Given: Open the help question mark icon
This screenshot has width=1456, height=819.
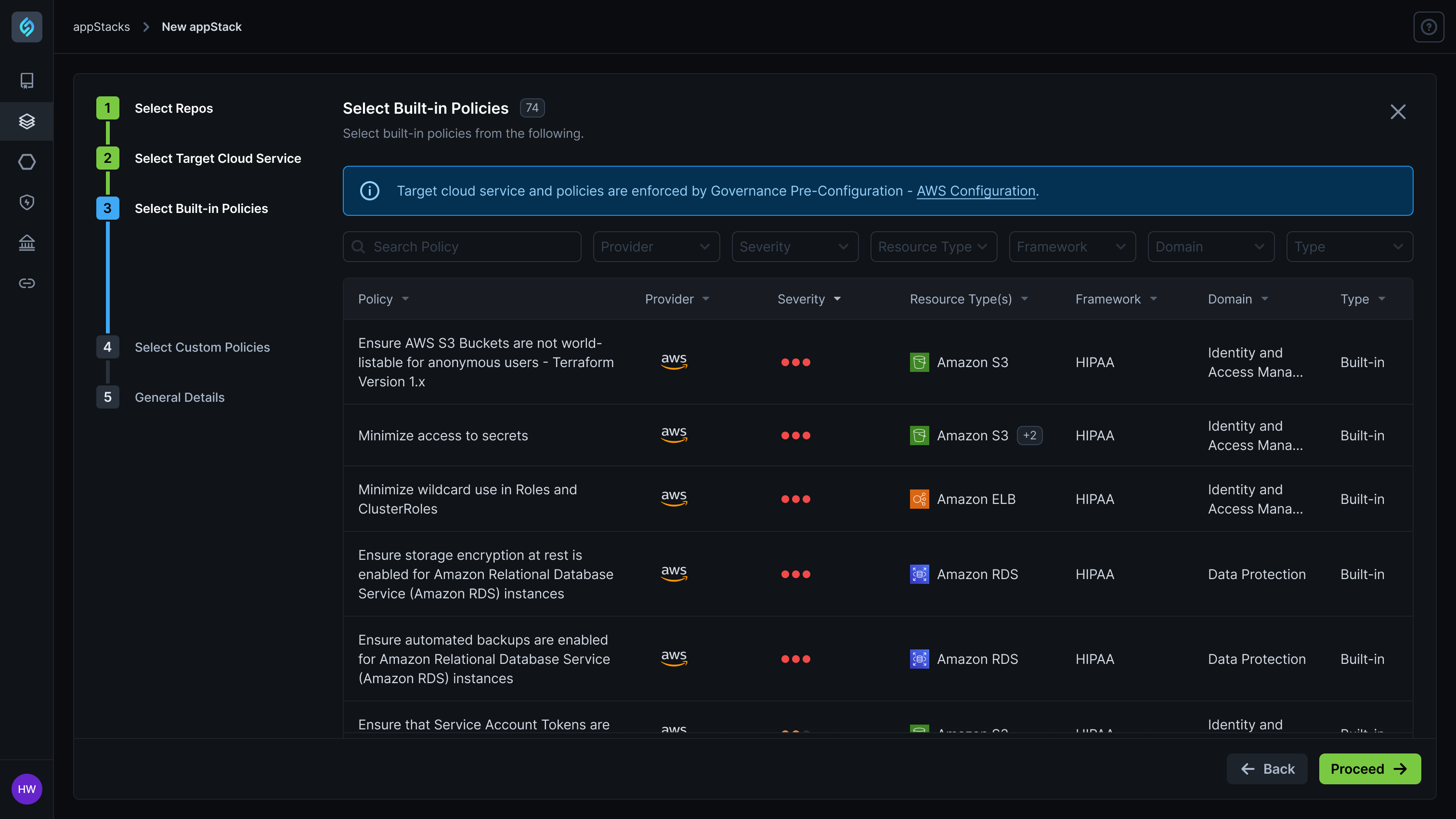Looking at the screenshot, I should coord(1428,26).
